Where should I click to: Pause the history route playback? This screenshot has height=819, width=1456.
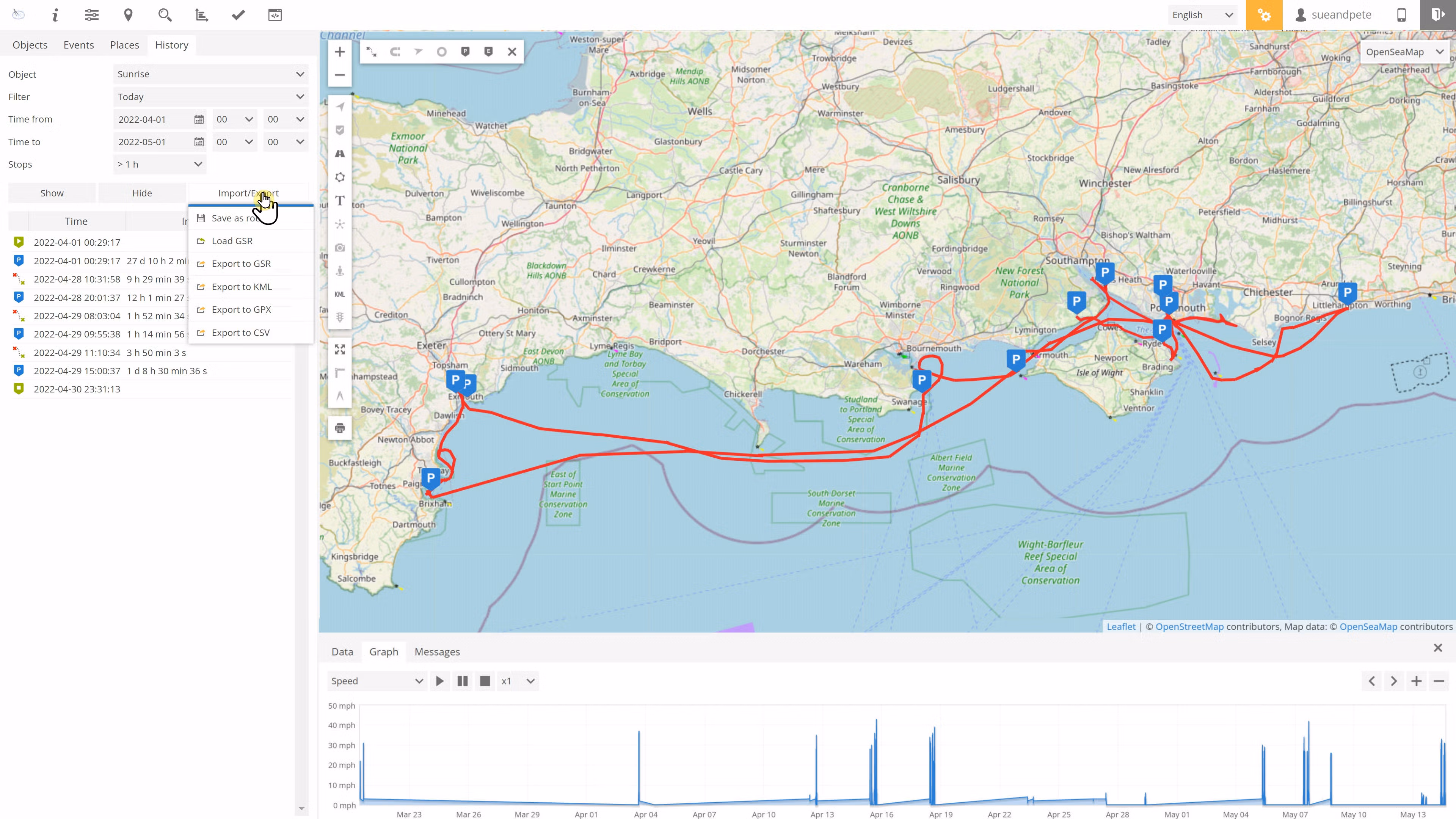462,681
